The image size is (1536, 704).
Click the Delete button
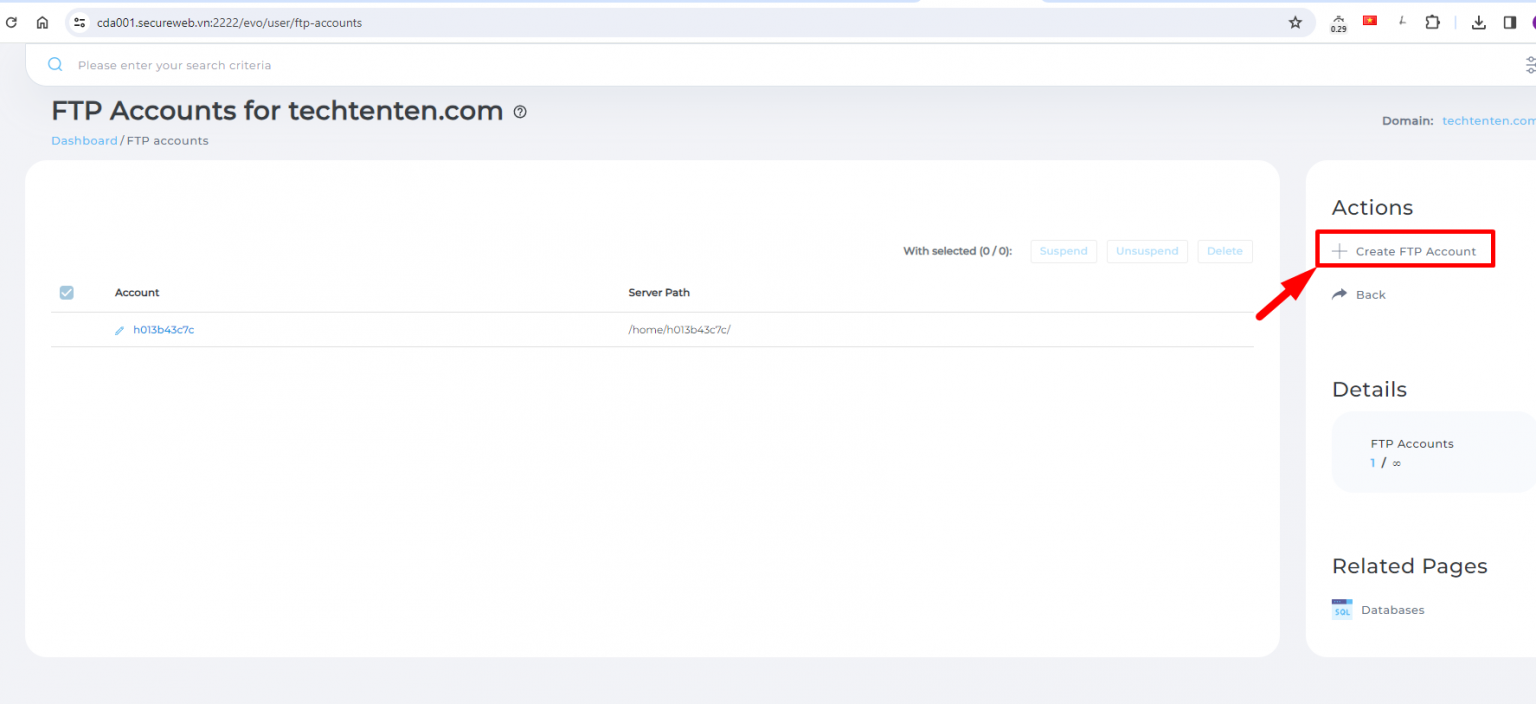point(1224,251)
